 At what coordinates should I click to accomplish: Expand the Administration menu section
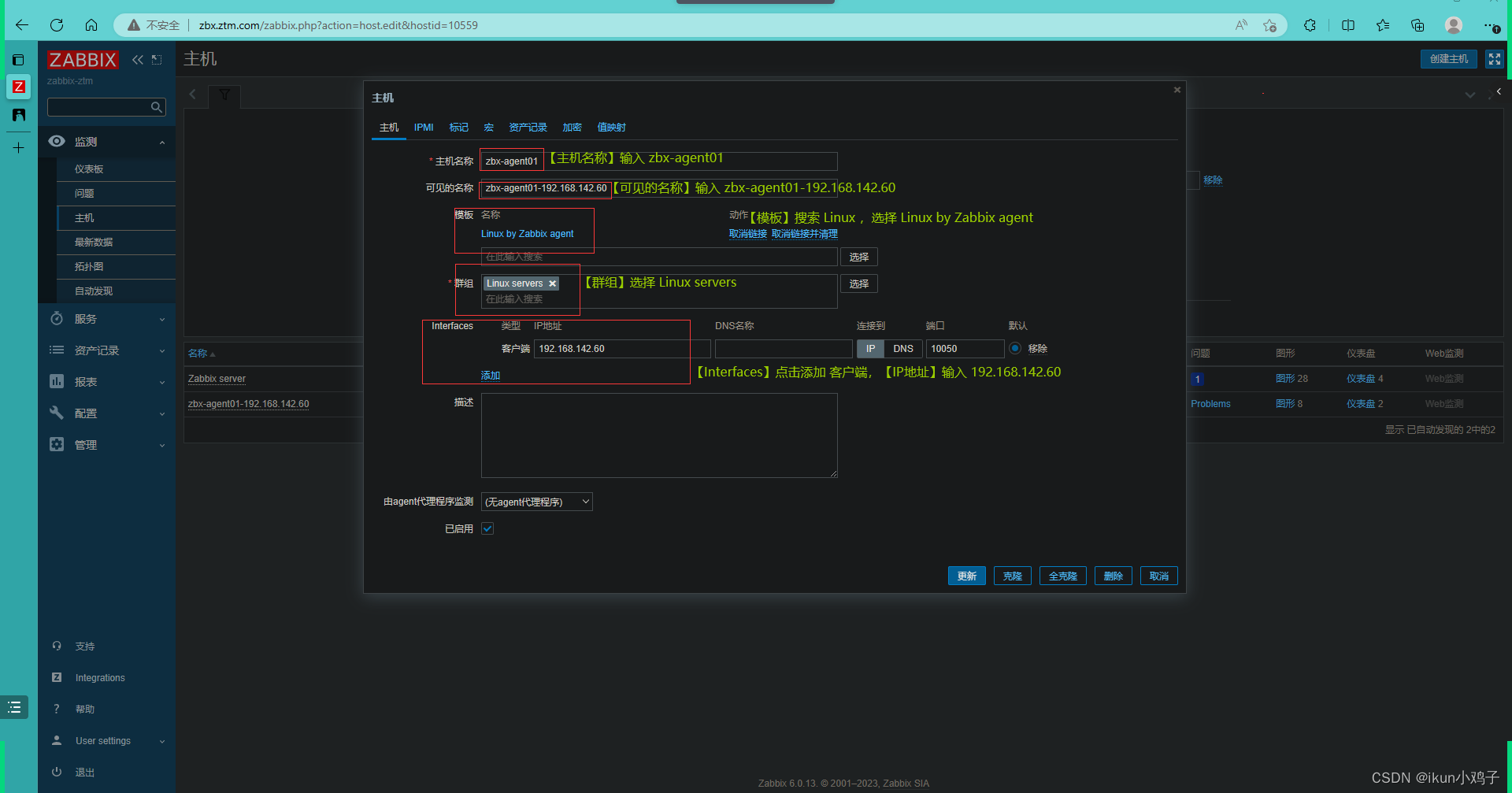[106, 445]
